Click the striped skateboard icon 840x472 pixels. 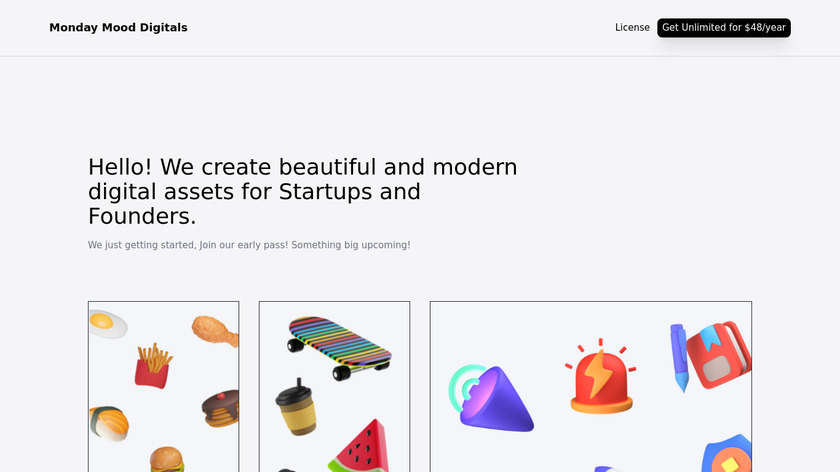pyautogui.click(x=339, y=346)
